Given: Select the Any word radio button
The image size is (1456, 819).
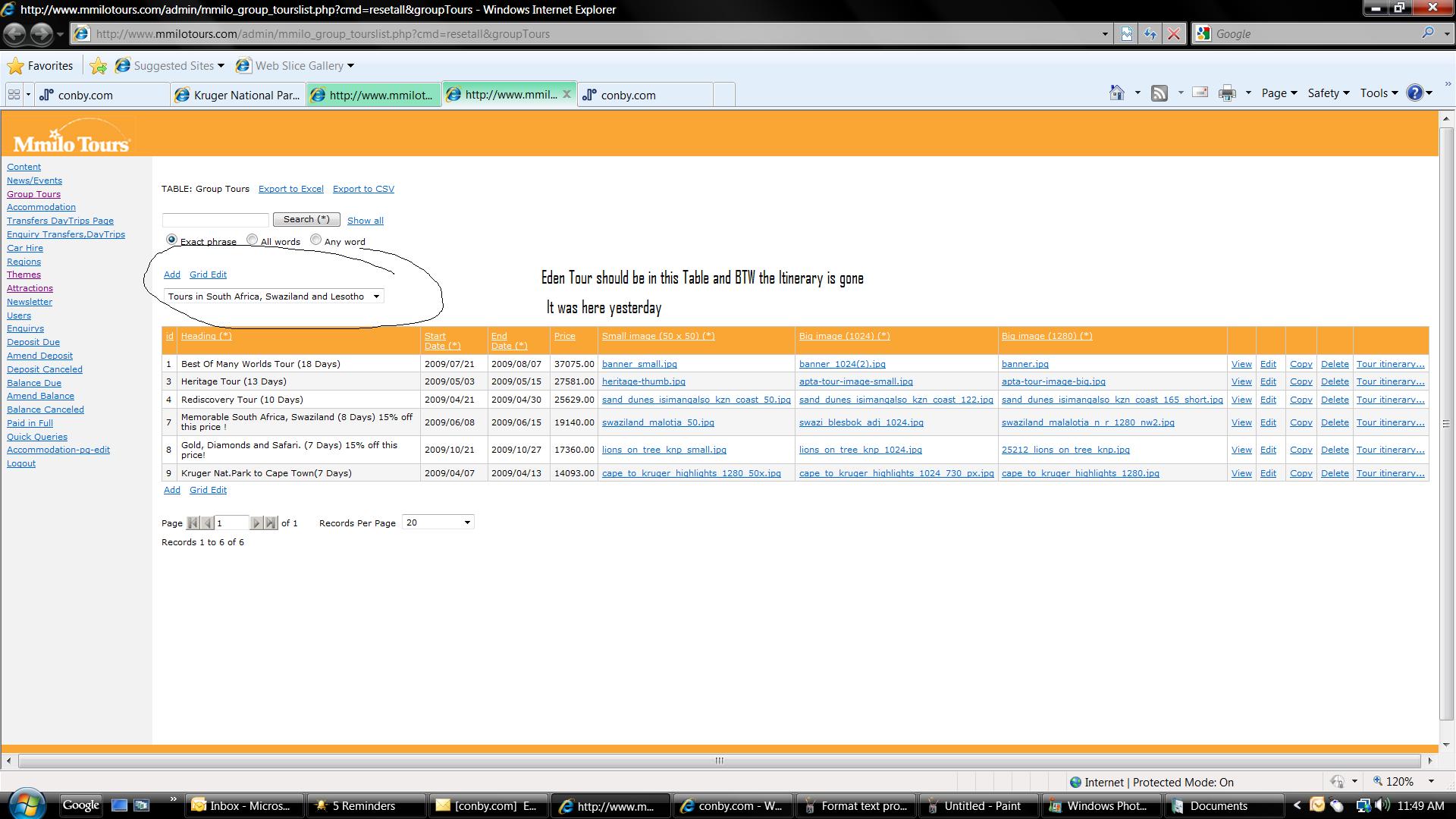Looking at the screenshot, I should pyautogui.click(x=315, y=240).
